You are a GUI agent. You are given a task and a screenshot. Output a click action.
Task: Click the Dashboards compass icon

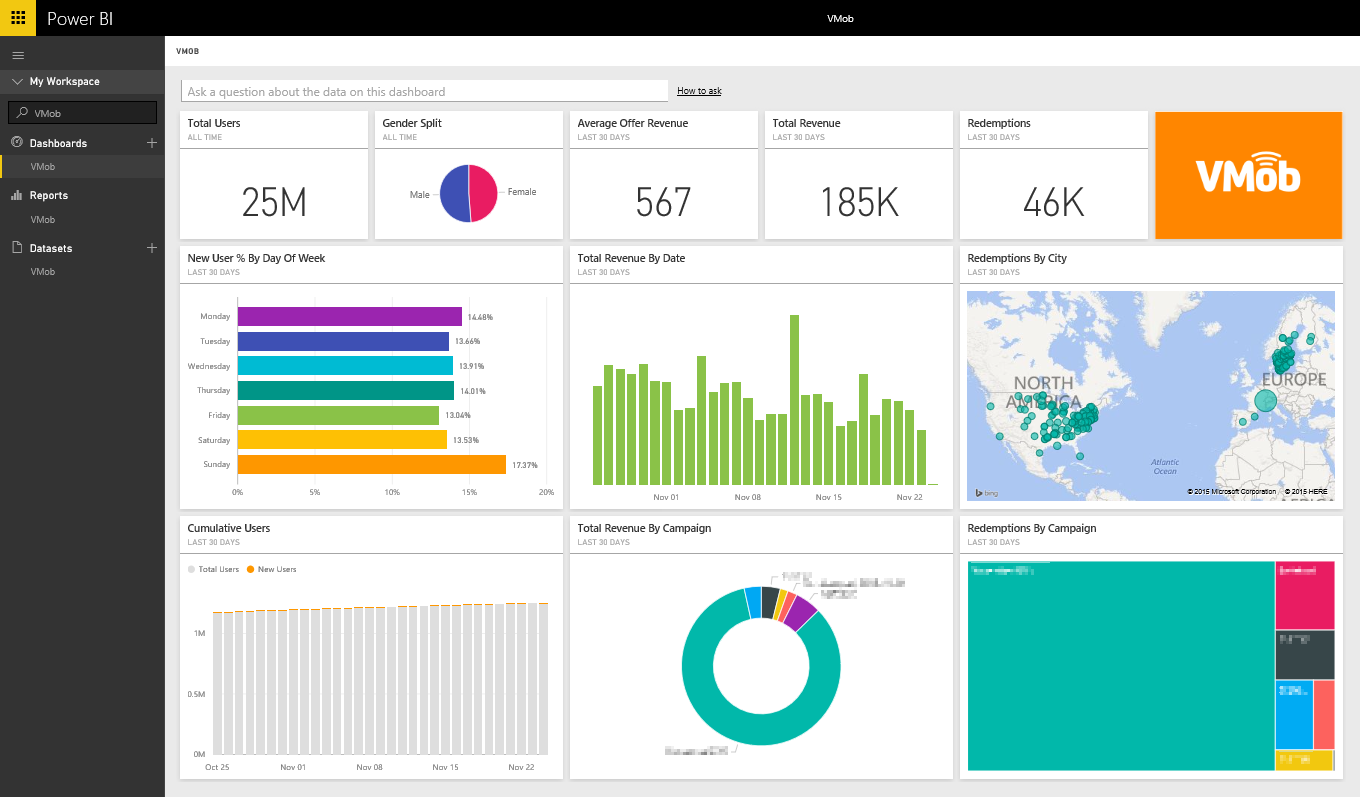point(17,143)
